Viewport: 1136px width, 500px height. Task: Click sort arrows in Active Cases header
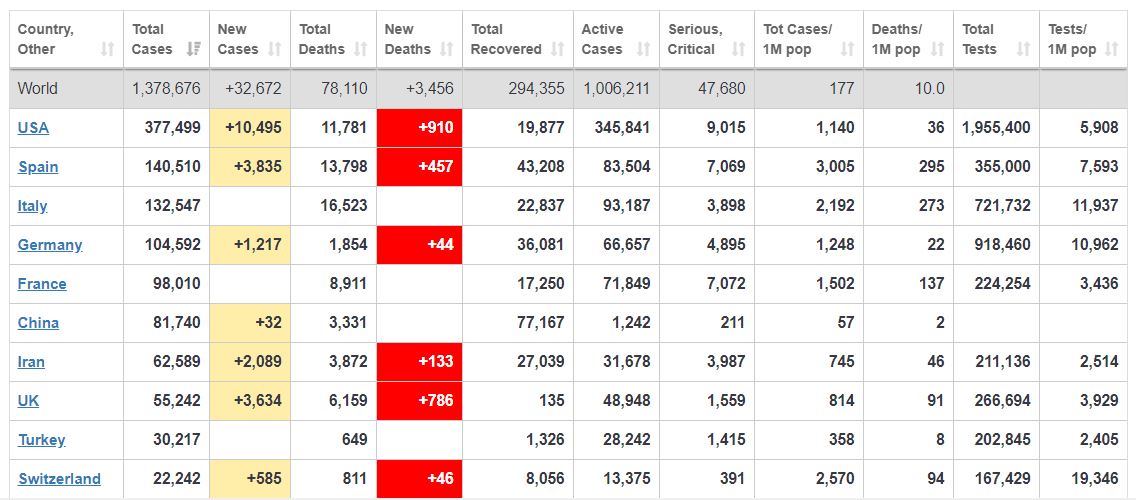[x=645, y=49]
